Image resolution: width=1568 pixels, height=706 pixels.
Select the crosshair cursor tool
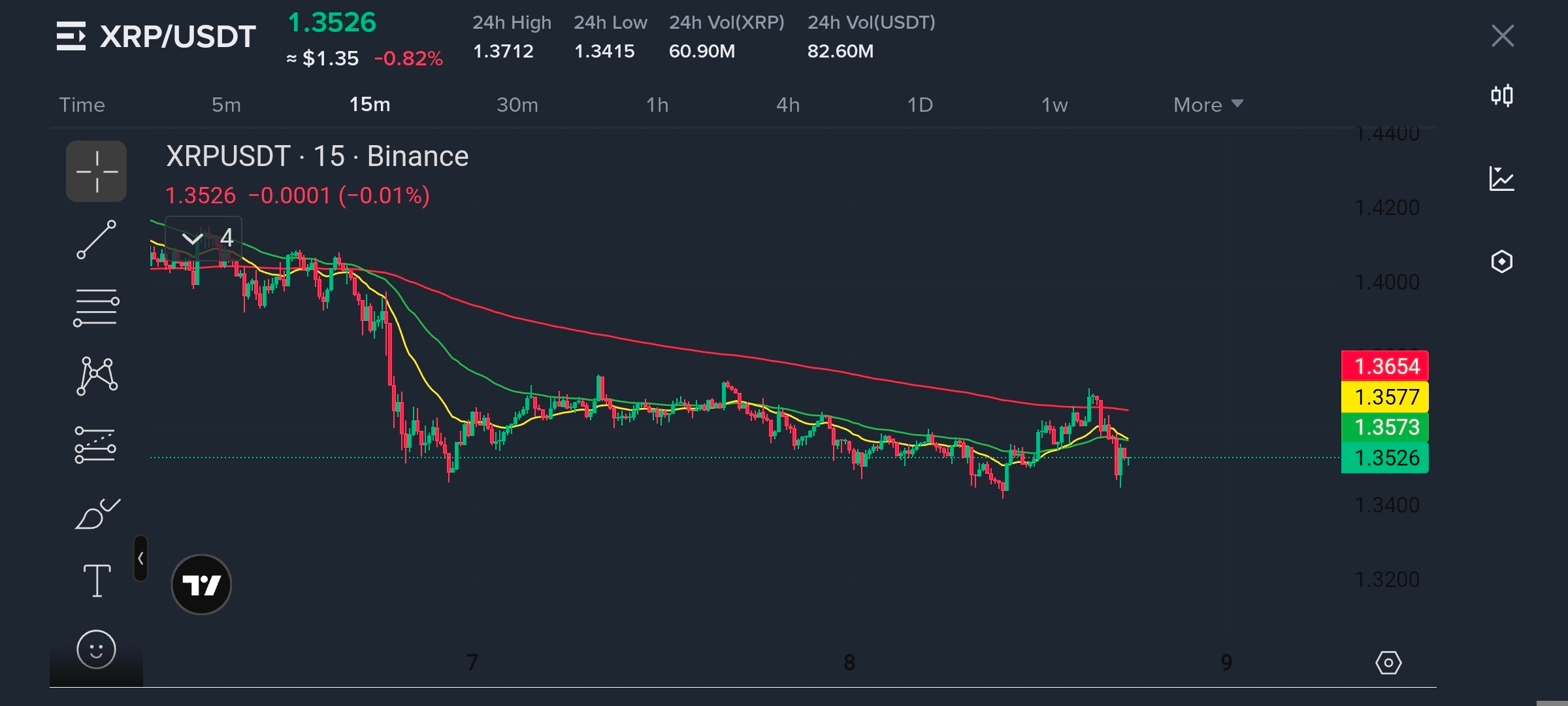click(96, 171)
